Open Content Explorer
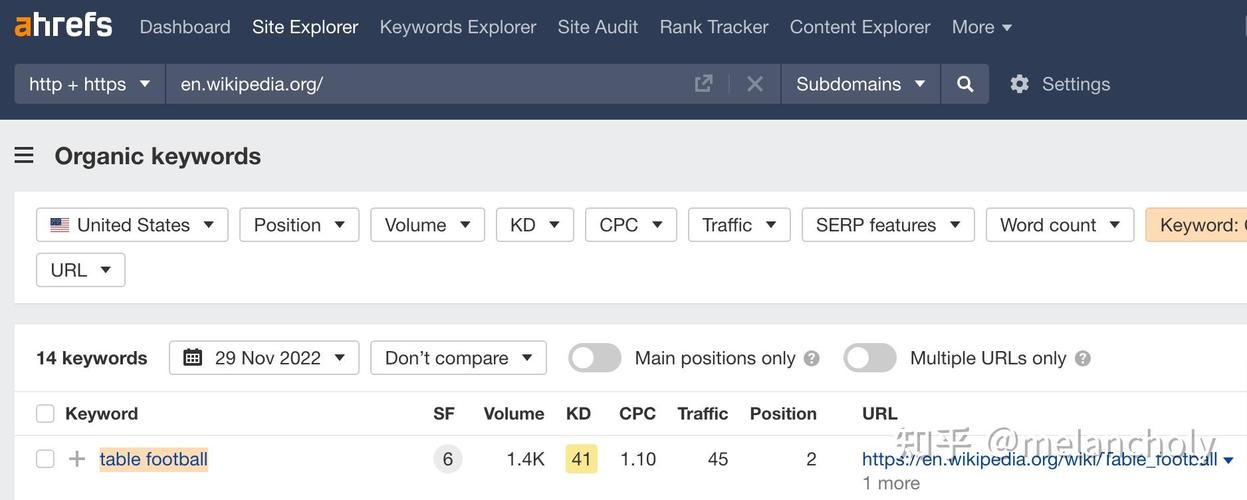The height and width of the screenshot is (500, 1247). (860, 27)
